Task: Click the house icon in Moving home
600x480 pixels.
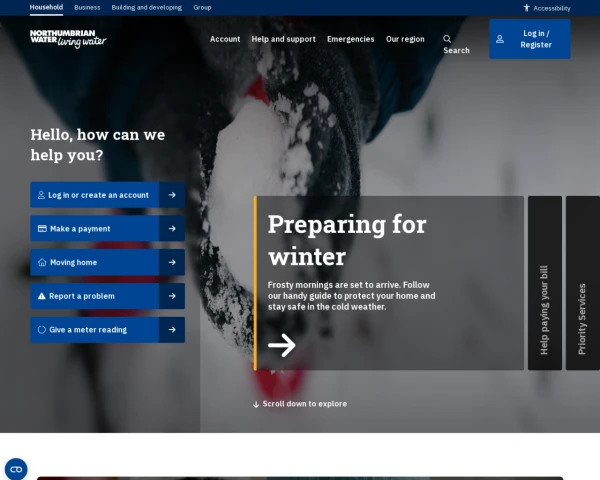Action: tap(42, 262)
